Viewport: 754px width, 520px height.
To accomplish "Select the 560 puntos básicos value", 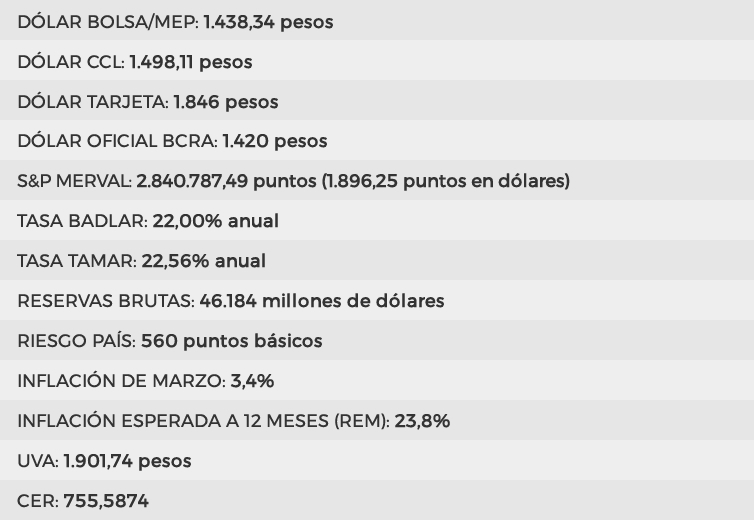I will pyautogui.click(x=231, y=341).
